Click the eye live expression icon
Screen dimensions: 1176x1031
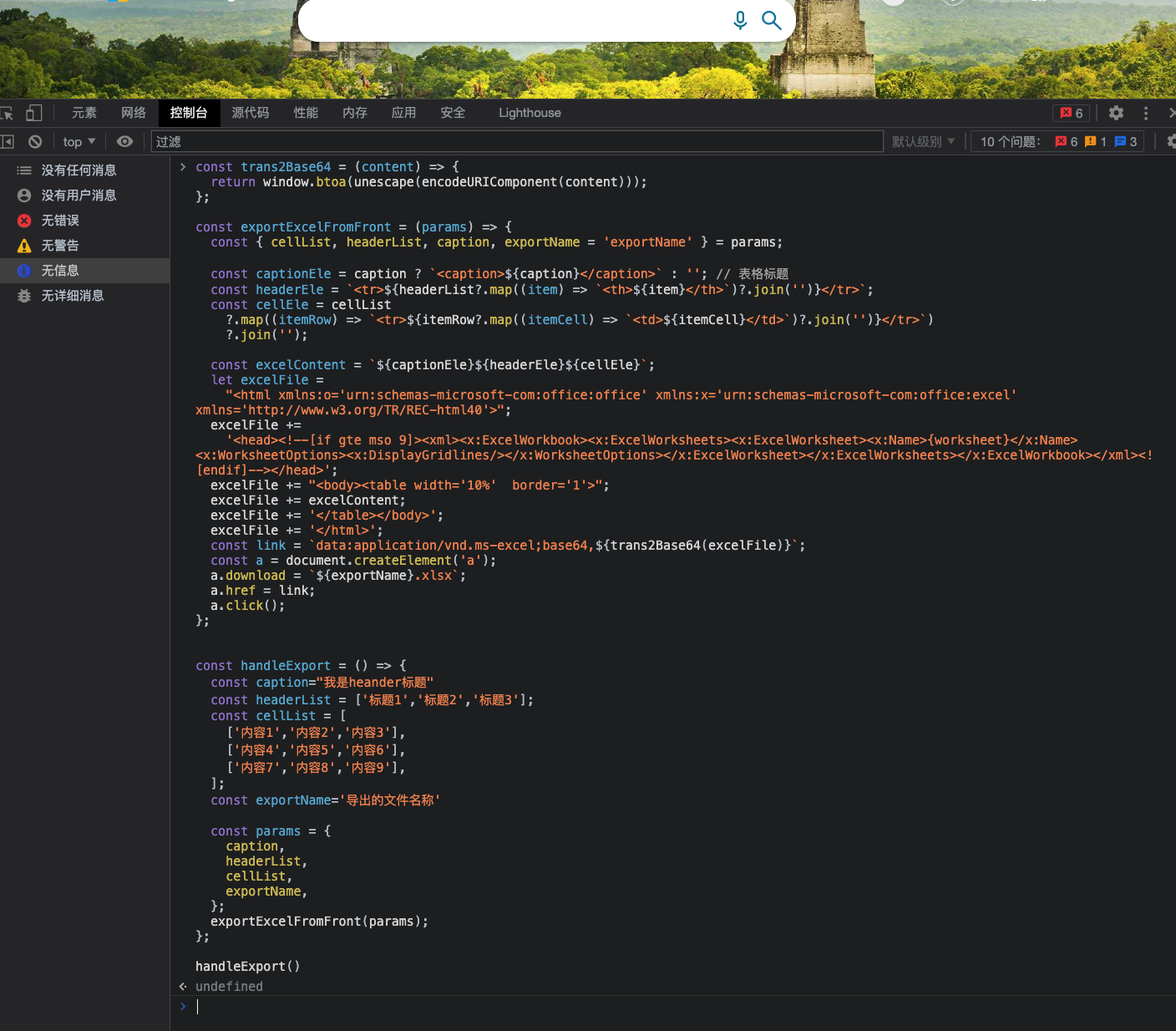pos(125,142)
